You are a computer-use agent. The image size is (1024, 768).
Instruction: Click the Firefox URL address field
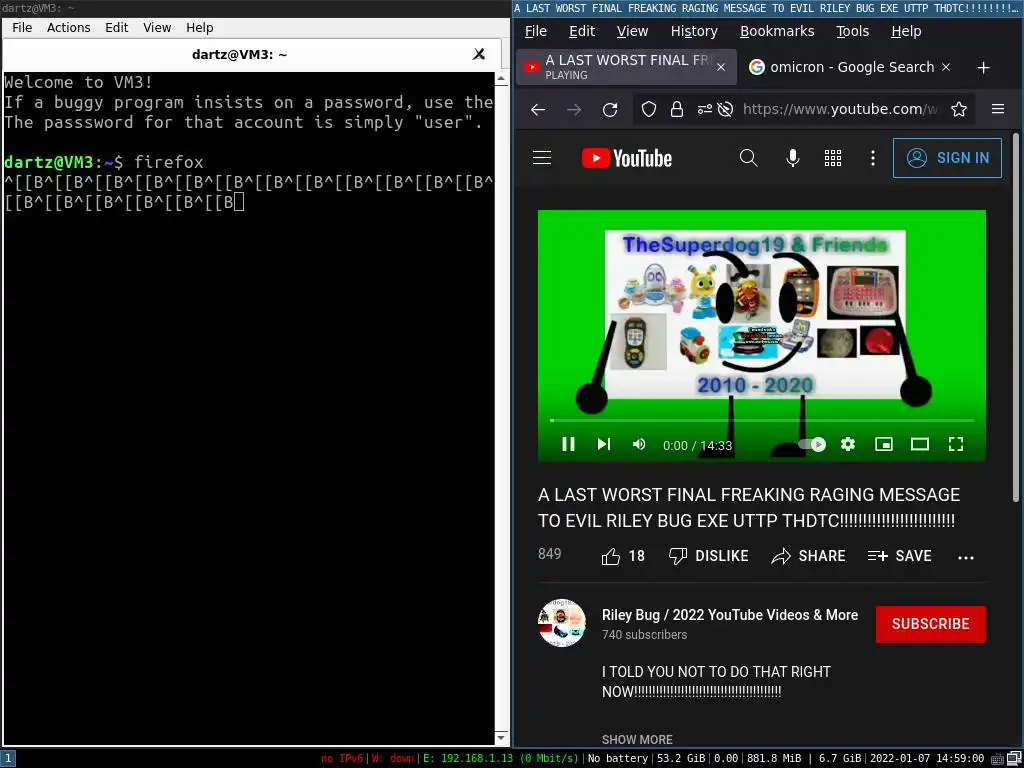(842, 109)
